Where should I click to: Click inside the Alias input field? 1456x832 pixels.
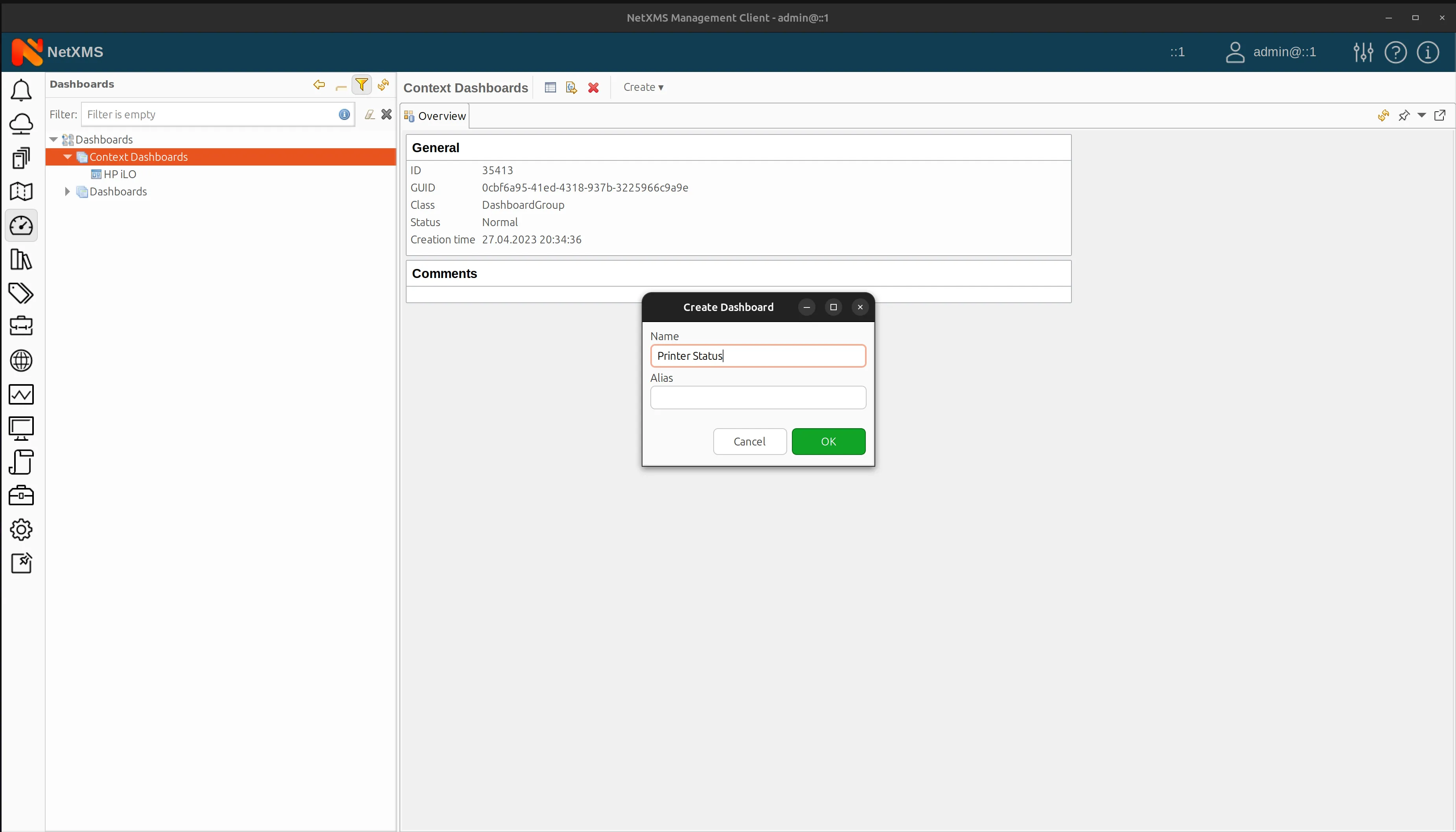(x=758, y=397)
